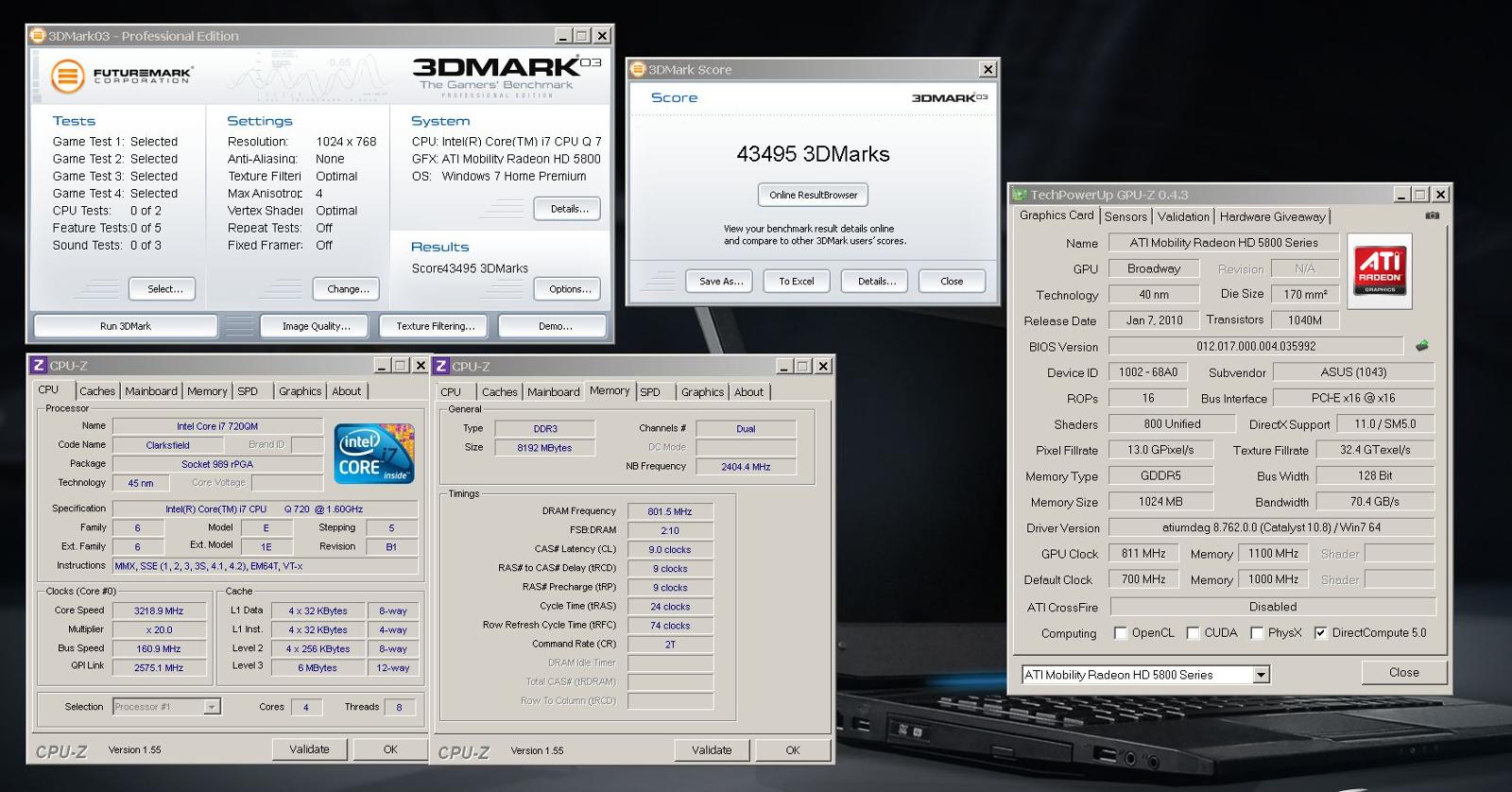Screen dimensions: 1512x792
Task: Open SPD tab in left CPU-Z window
Action: (x=248, y=391)
